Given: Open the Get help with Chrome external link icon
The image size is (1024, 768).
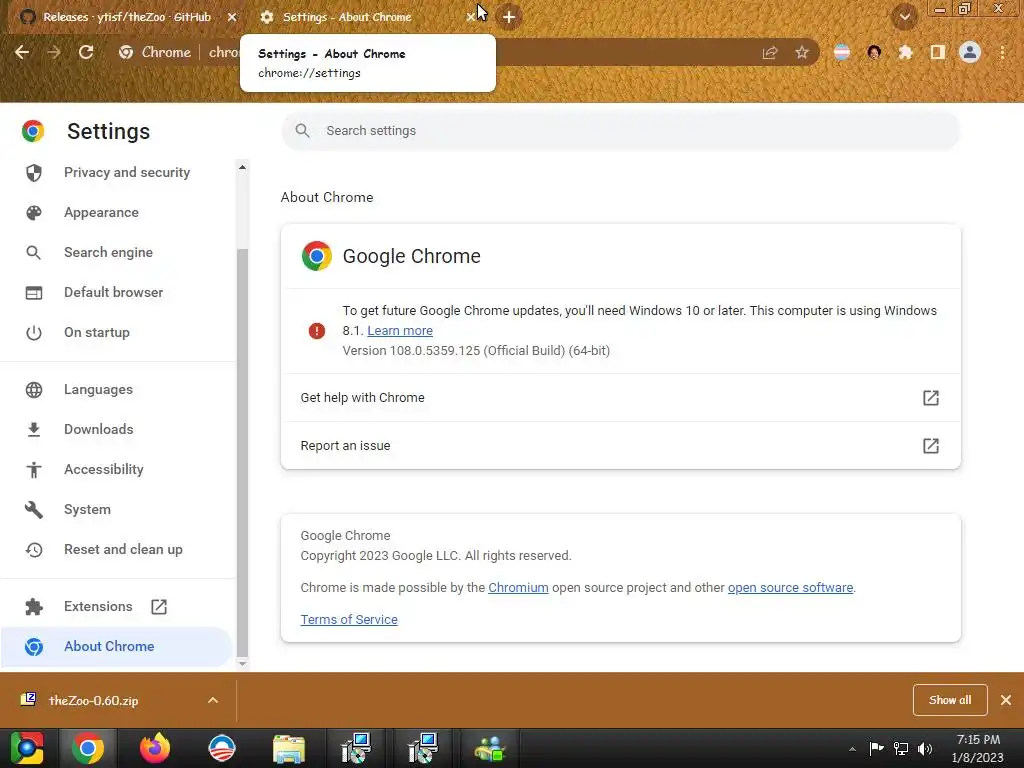Looking at the screenshot, I should click(x=931, y=398).
